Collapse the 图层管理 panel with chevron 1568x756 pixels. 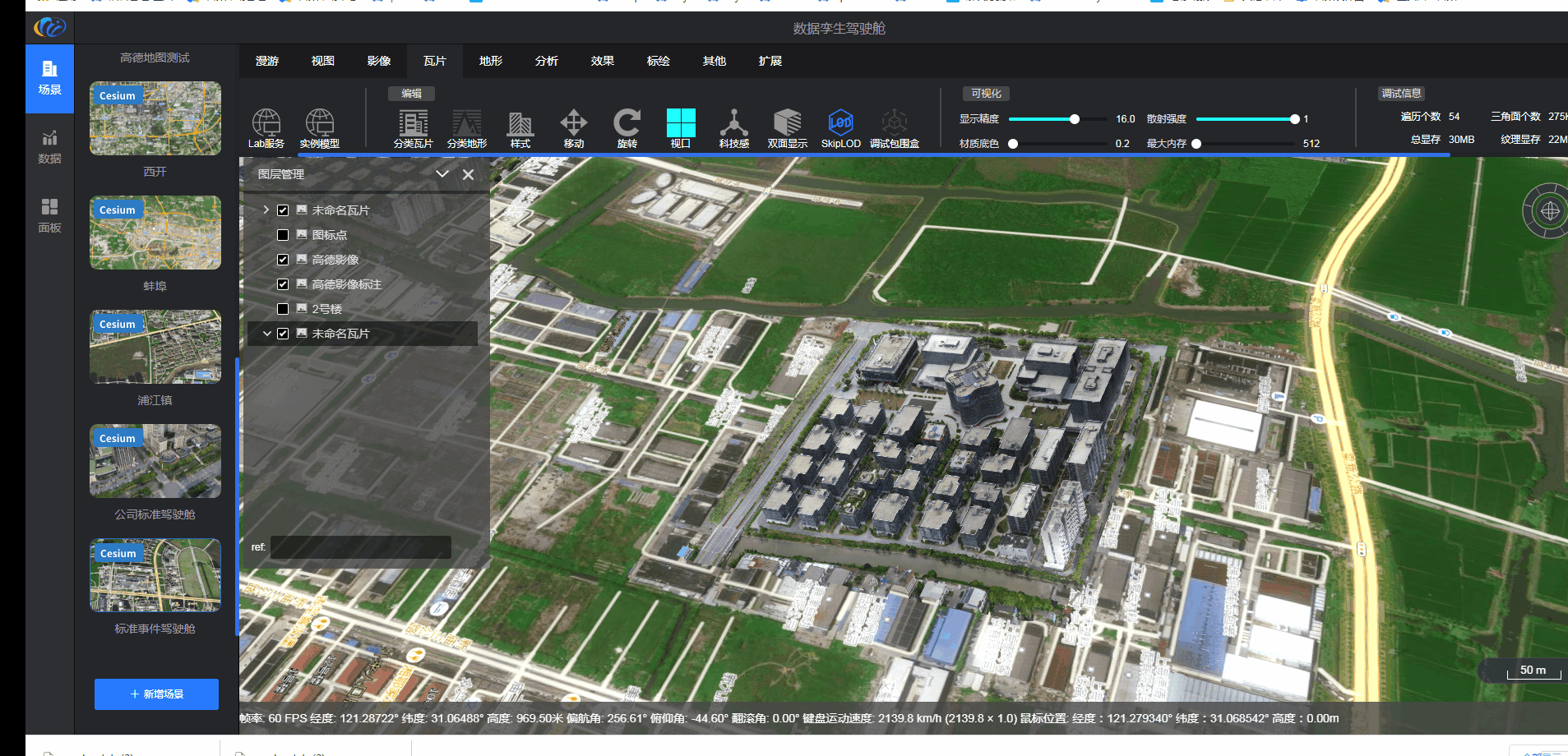pyautogui.click(x=442, y=174)
